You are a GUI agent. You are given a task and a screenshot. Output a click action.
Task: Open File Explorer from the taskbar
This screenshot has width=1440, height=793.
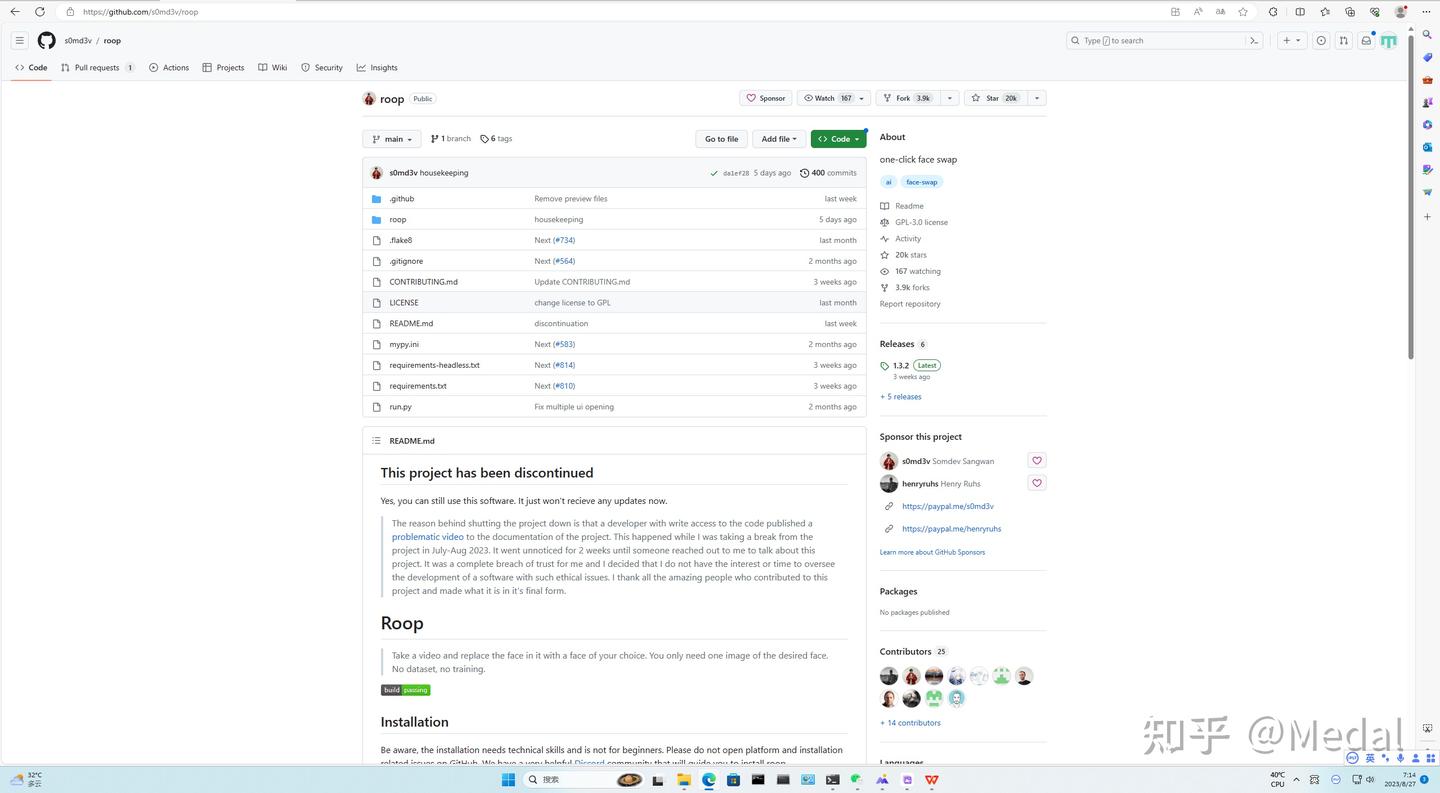click(x=684, y=780)
